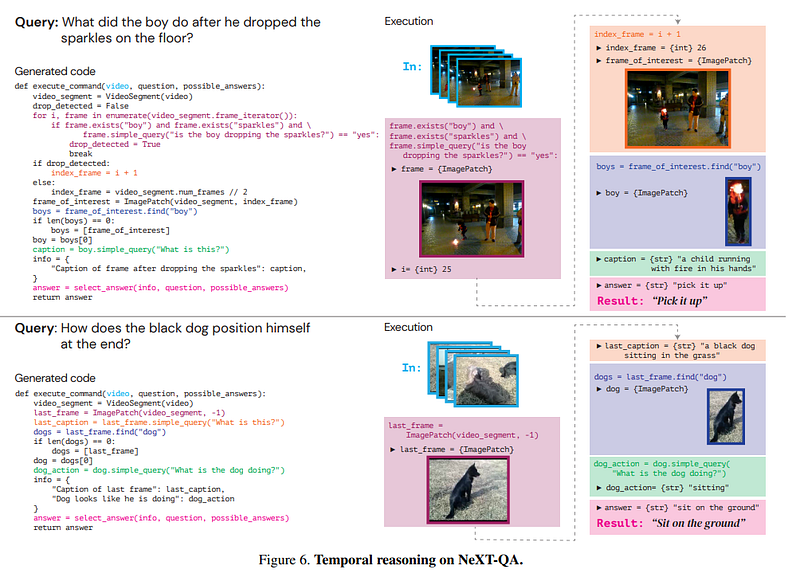The height and width of the screenshot is (582, 800).
Task: Select the query about the black dog's position
Action: [162, 336]
